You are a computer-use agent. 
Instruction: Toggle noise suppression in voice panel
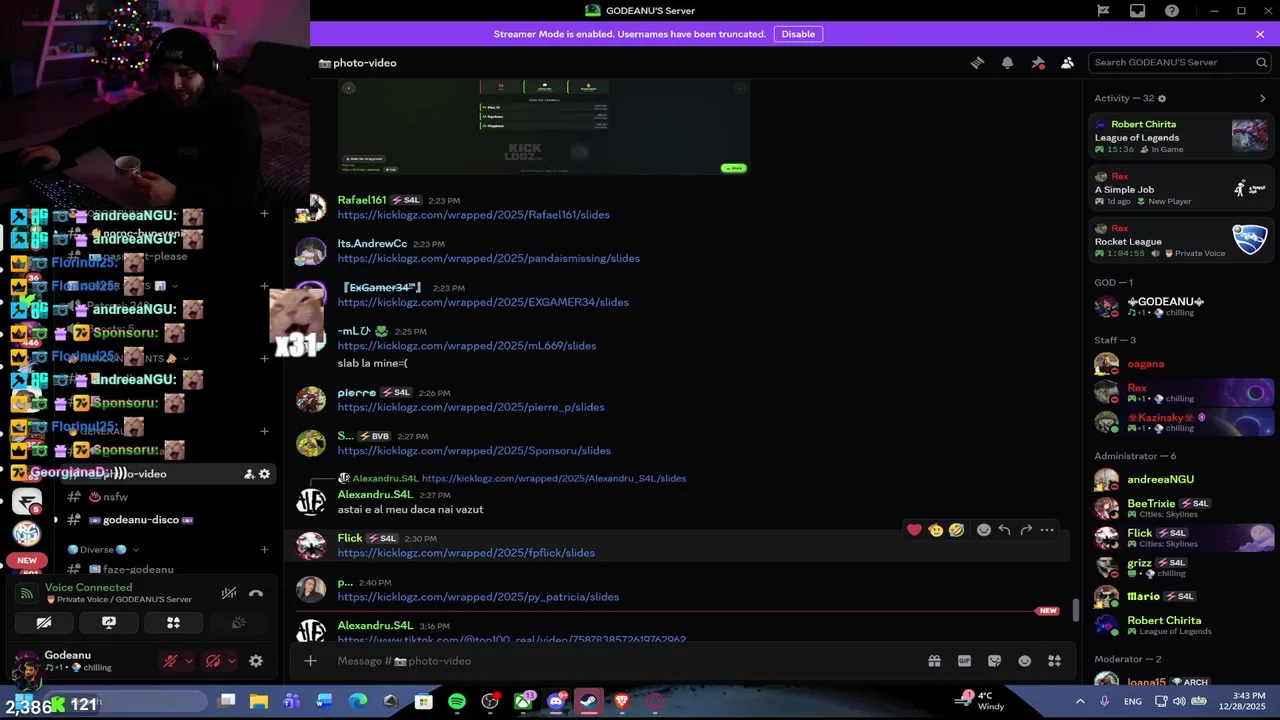tap(229, 593)
